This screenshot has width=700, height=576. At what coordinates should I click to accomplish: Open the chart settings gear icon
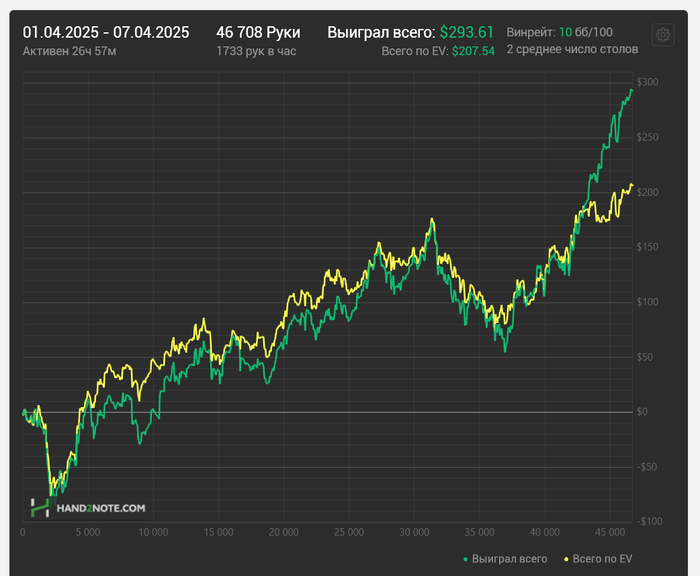click(663, 34)
